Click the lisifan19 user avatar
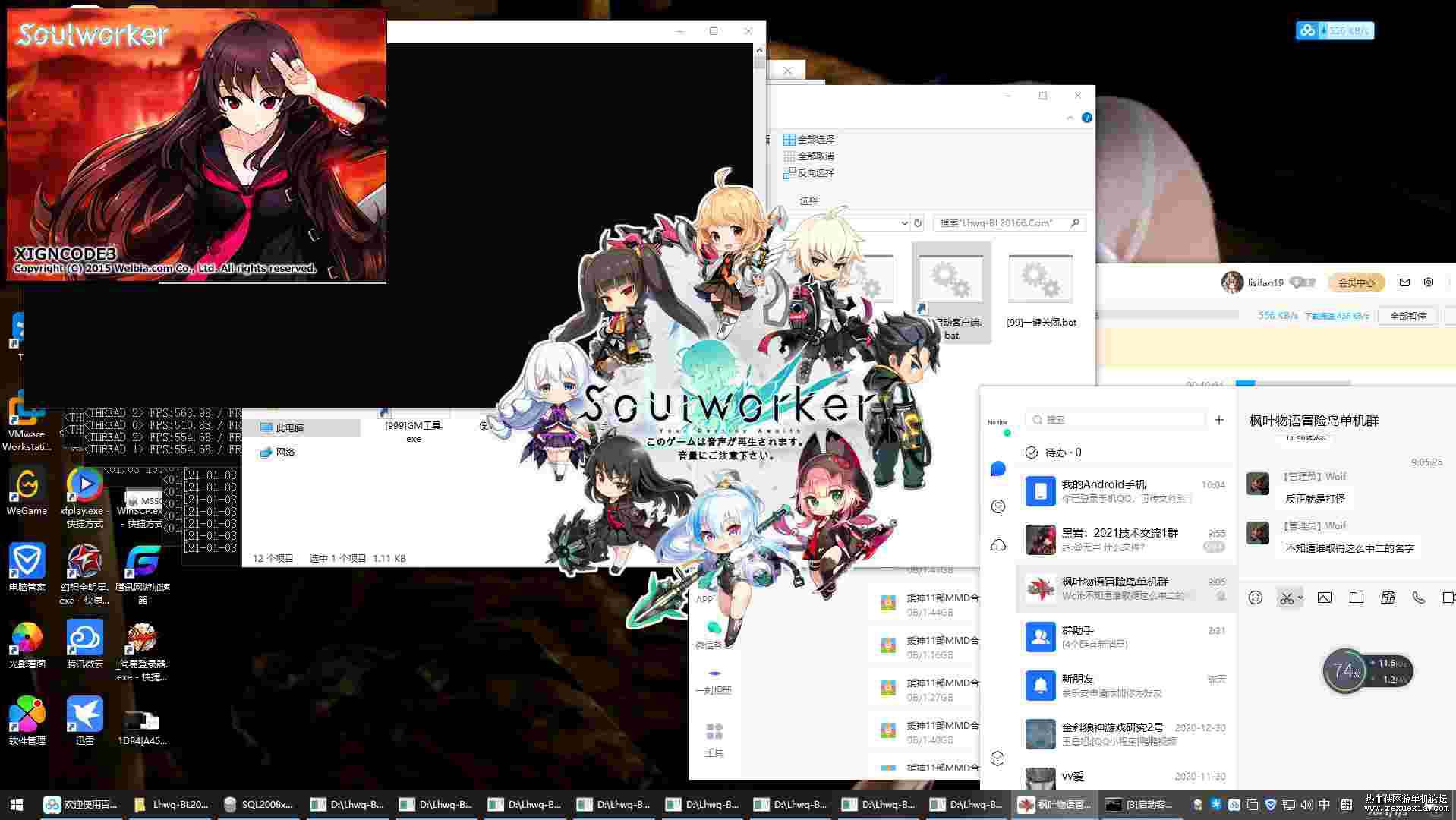Viewport: 1456px width, 820px height. pyautogui.click(x=1232, y=282)
